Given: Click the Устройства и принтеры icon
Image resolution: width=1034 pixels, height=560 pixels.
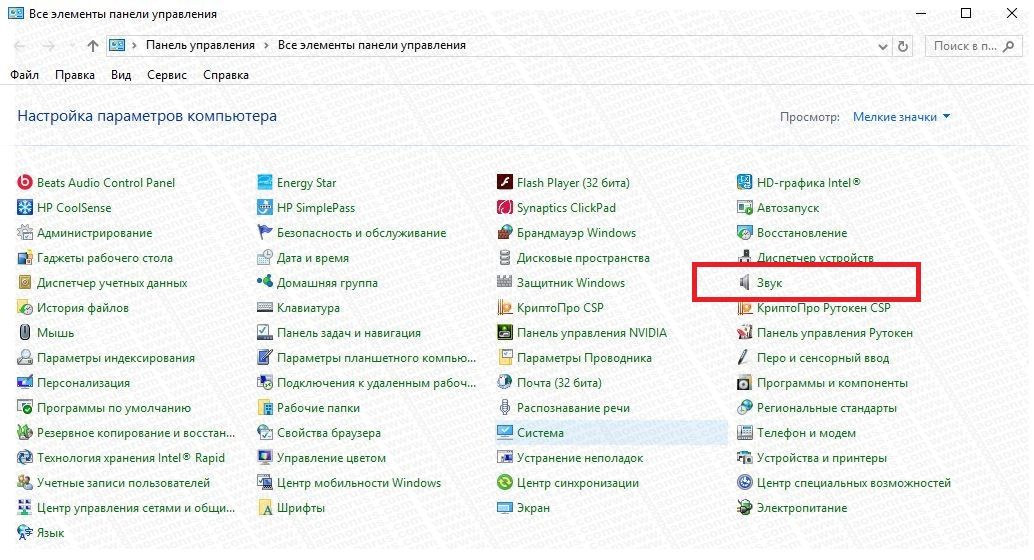Looking at the screenshot, I should tap(745, 458).
